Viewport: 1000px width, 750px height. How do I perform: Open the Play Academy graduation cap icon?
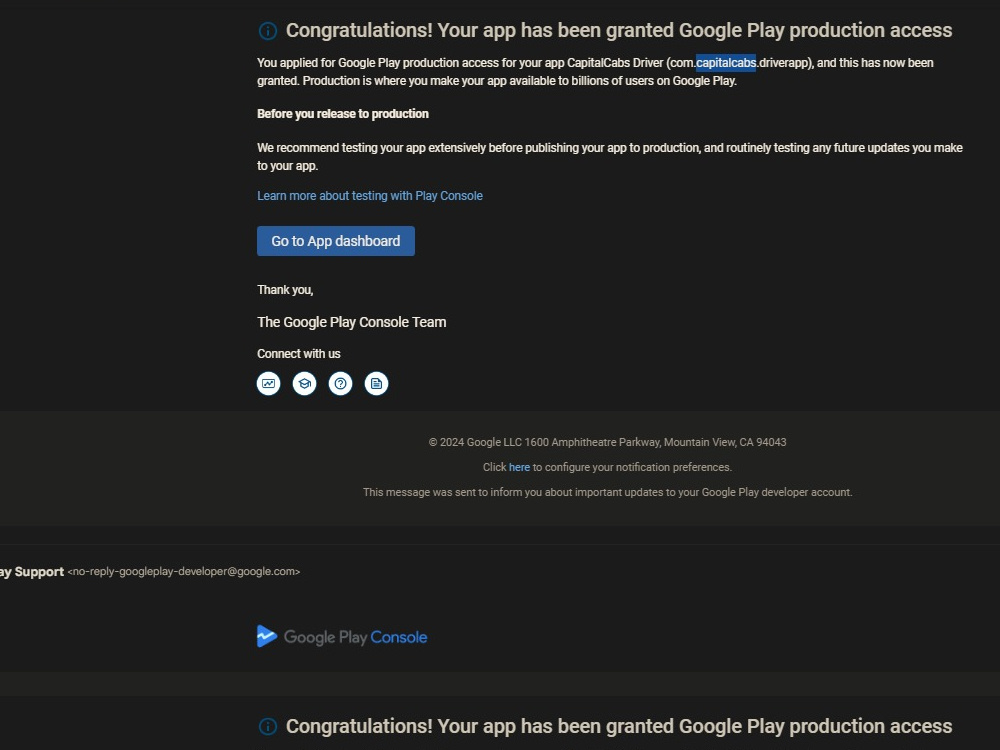click(x=304, y=383)
